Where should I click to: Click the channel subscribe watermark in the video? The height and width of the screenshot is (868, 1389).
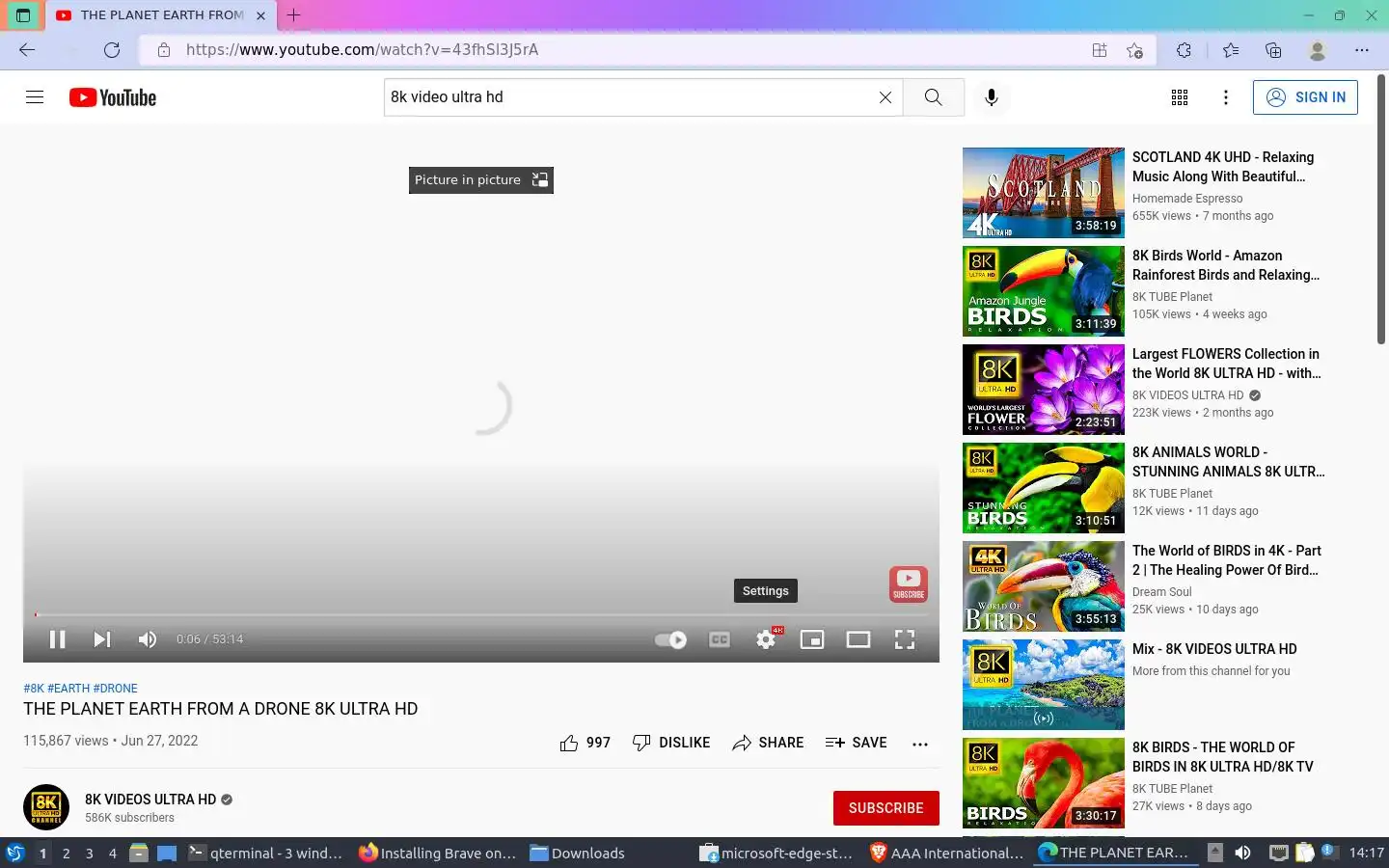click(x=909, y=584)
